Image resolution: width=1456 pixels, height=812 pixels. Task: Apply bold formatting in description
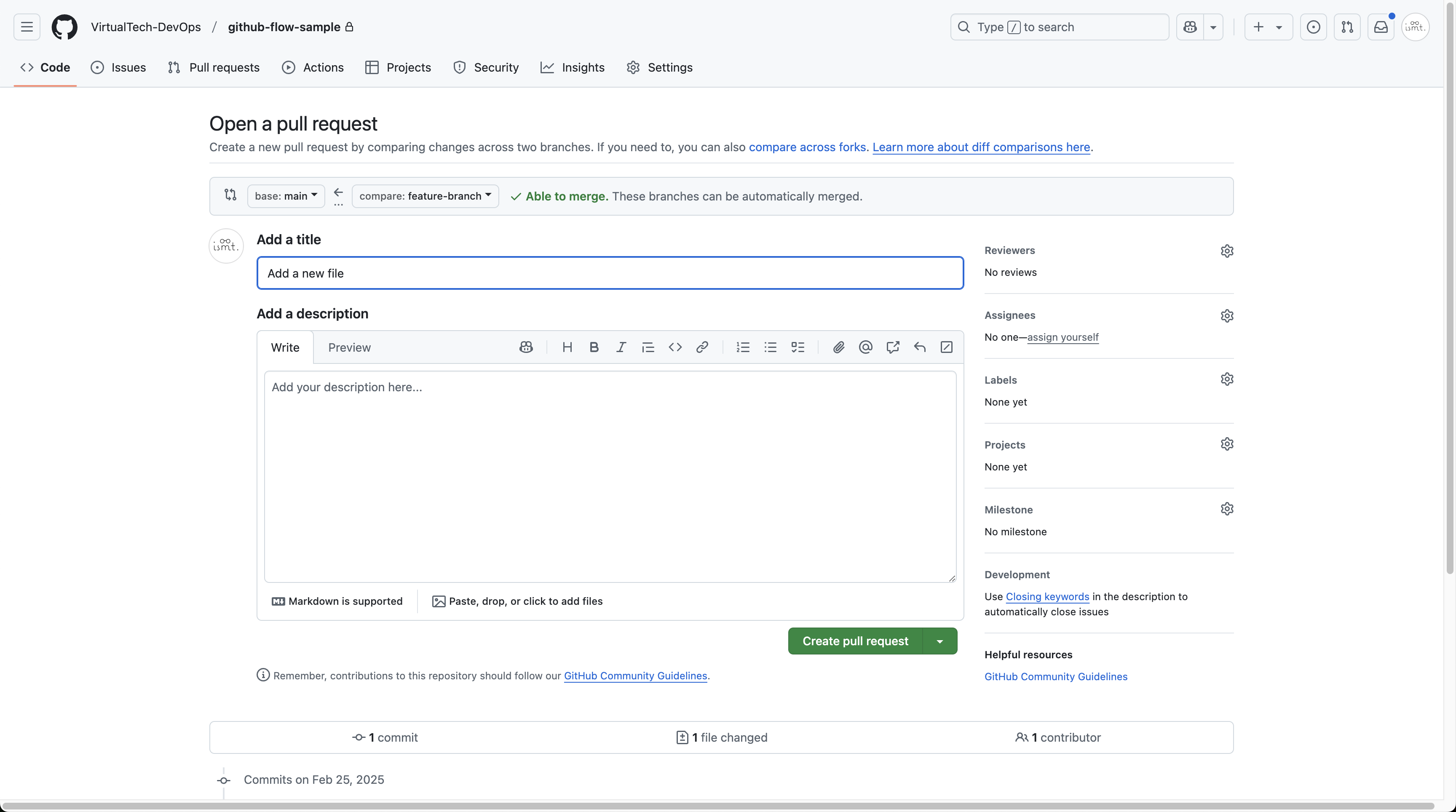594,347
